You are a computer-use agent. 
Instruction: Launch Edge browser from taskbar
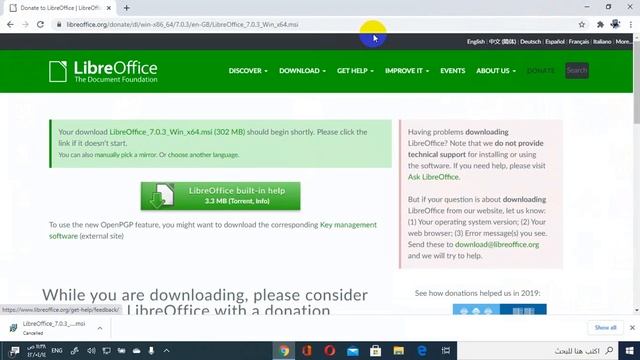(422, 351)
